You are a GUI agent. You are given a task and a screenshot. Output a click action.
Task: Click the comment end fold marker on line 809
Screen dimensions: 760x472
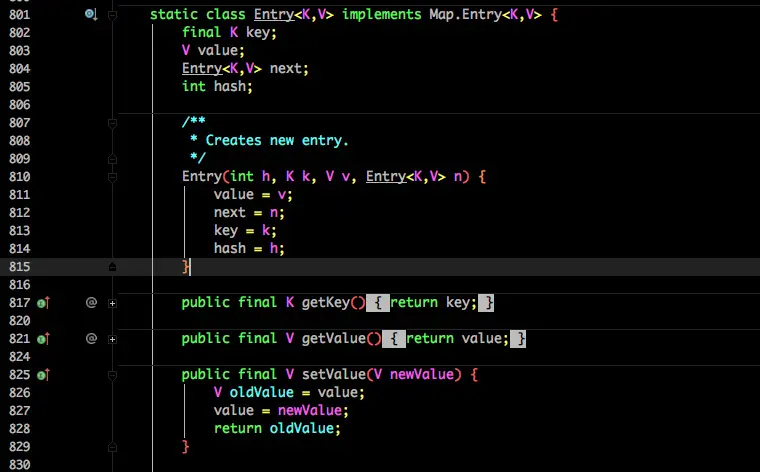click(x=112, y=159)
